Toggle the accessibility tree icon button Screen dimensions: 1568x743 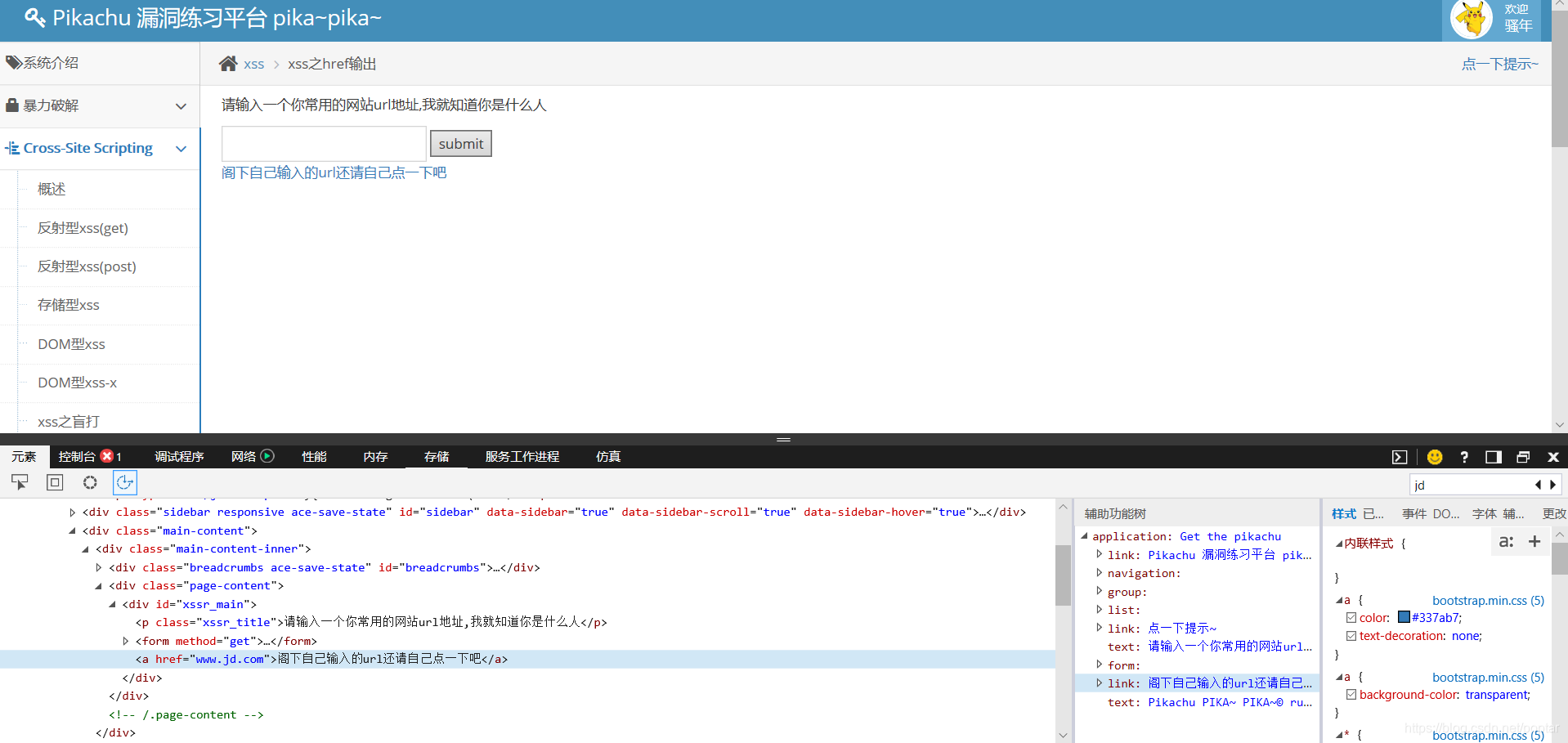pos(125,482)
